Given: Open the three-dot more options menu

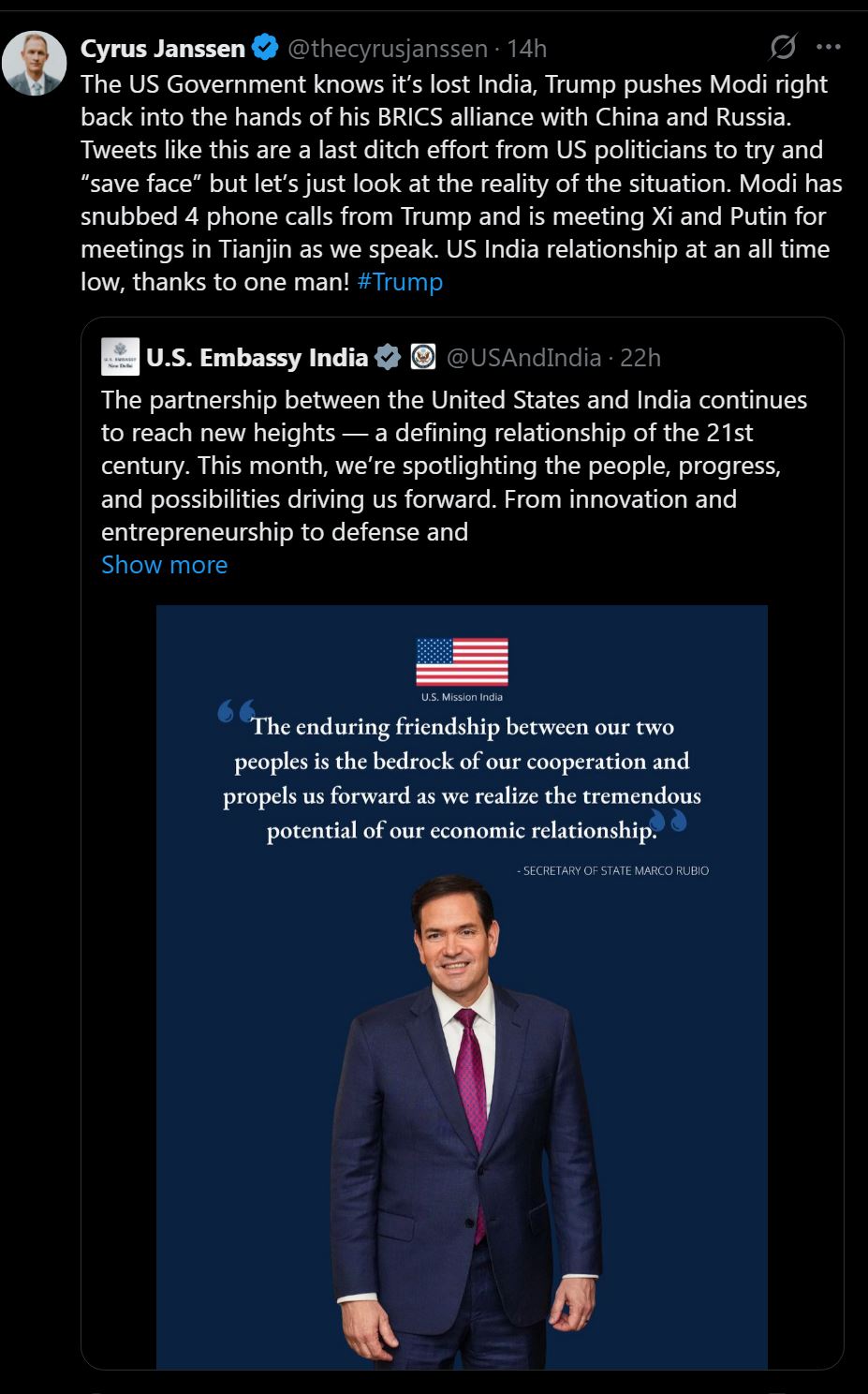Looking at the screenshot, I should coord(829,47).
